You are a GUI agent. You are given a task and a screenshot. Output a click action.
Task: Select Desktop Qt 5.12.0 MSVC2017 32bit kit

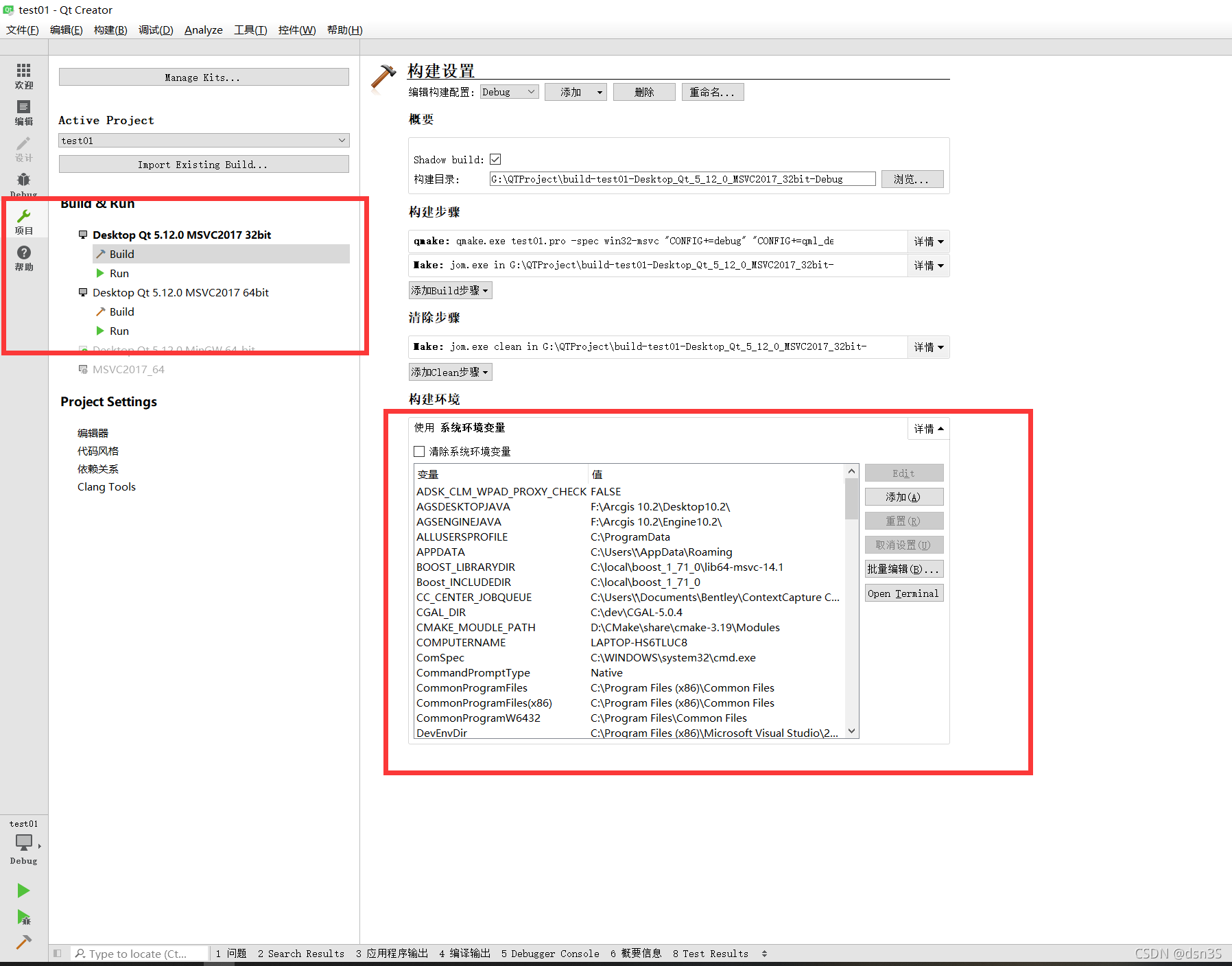(x=182, y=235)
